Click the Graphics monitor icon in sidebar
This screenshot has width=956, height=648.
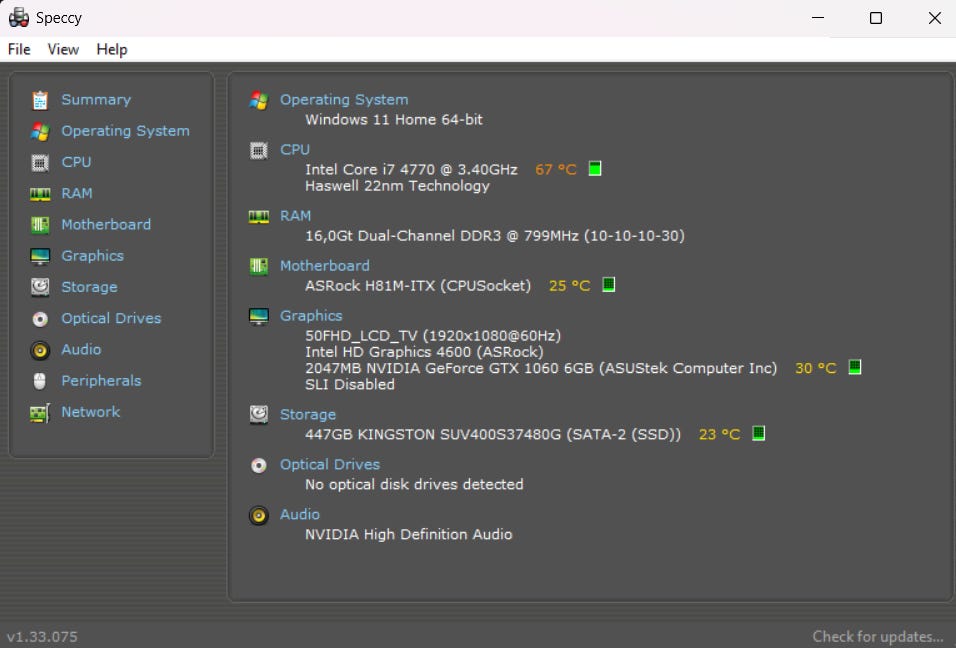[x=40, y=256]
